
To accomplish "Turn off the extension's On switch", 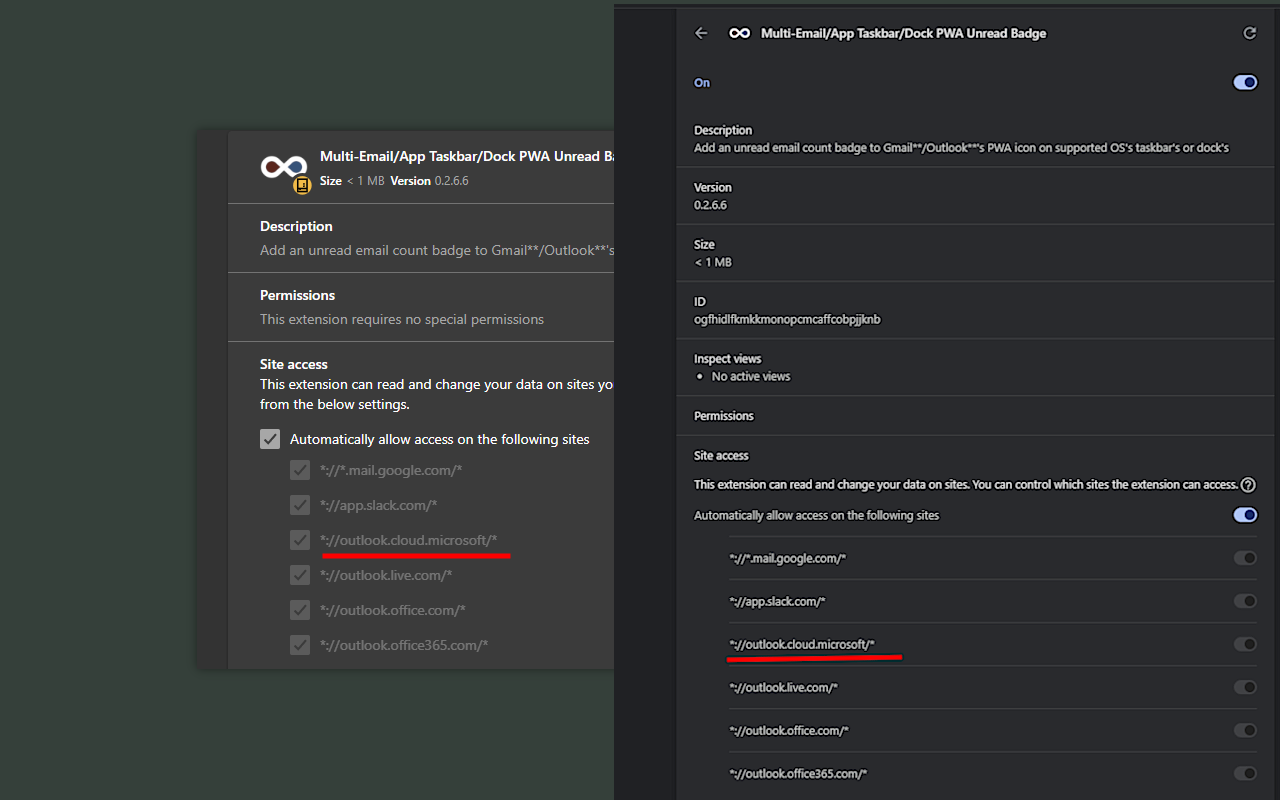I will [x=1245, y=83].
